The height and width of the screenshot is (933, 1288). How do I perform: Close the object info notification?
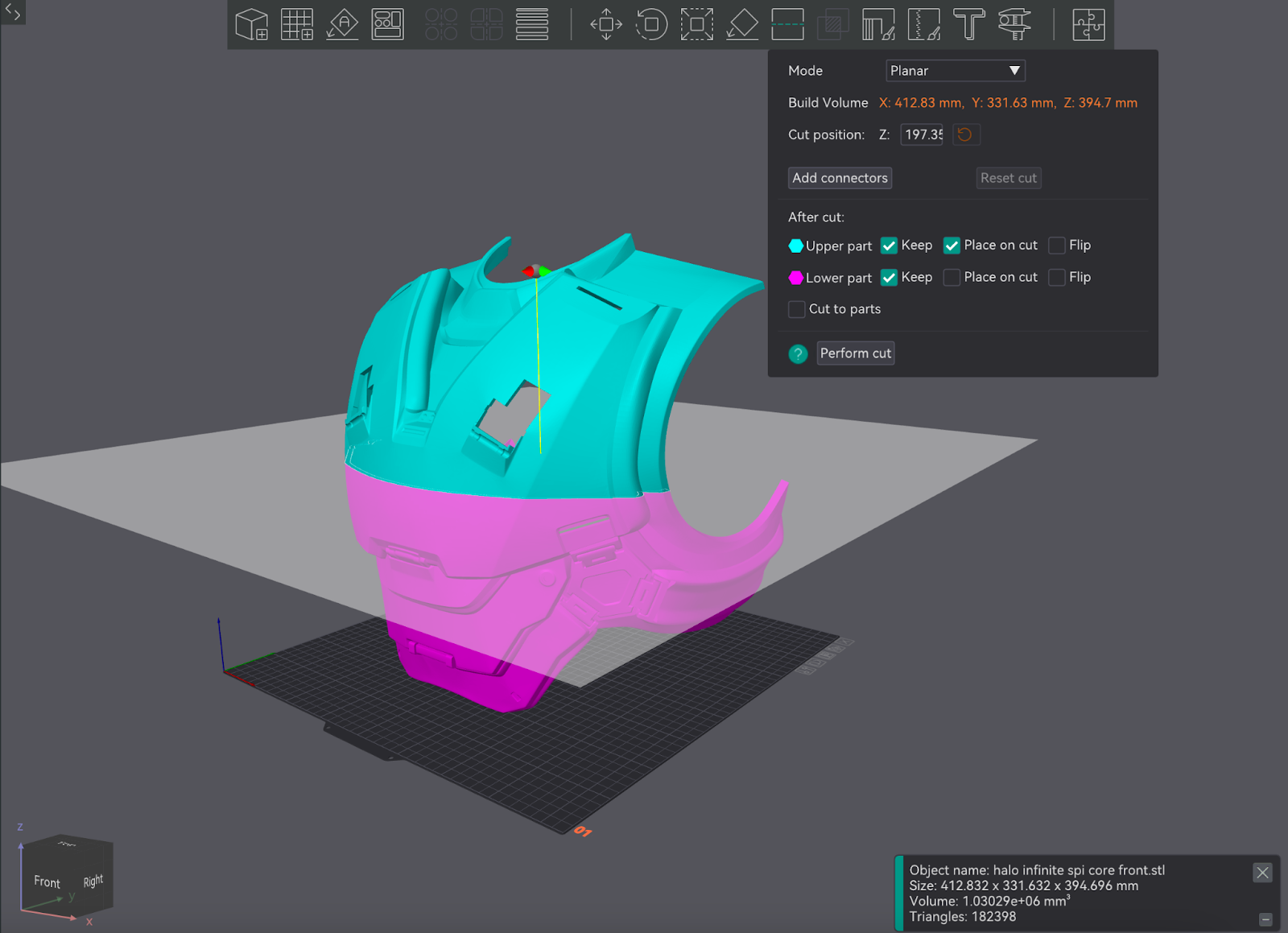[x=1262, y=873]
